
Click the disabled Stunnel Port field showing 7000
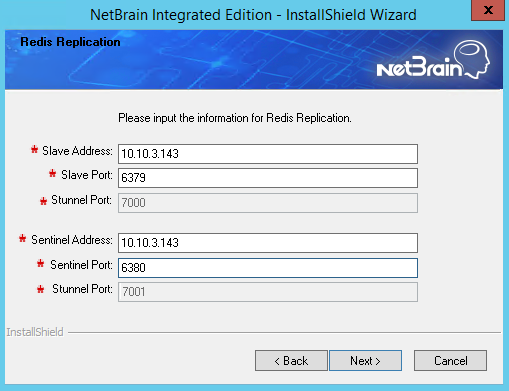coord(268,203)
